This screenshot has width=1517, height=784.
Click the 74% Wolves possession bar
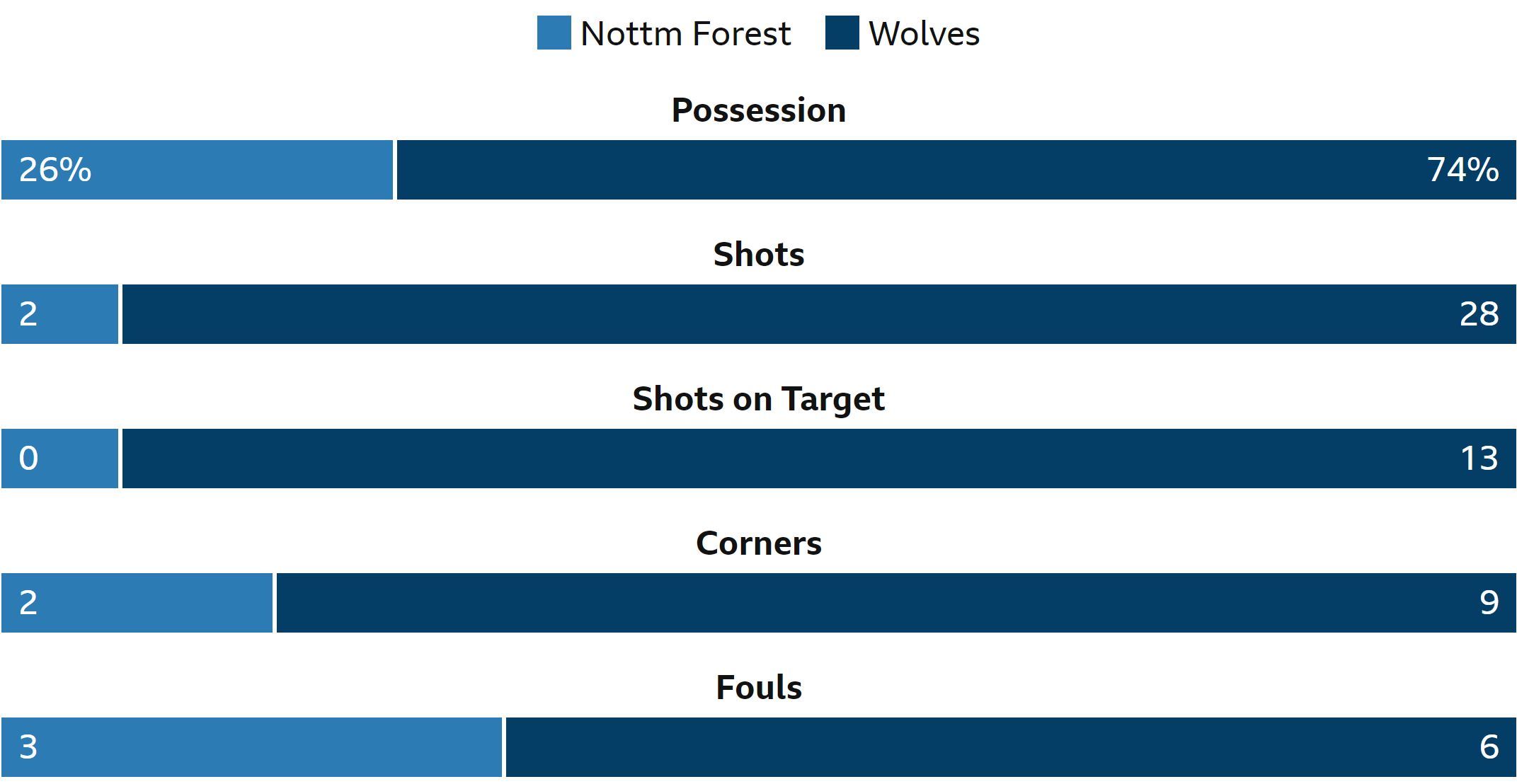coord(956,170)
